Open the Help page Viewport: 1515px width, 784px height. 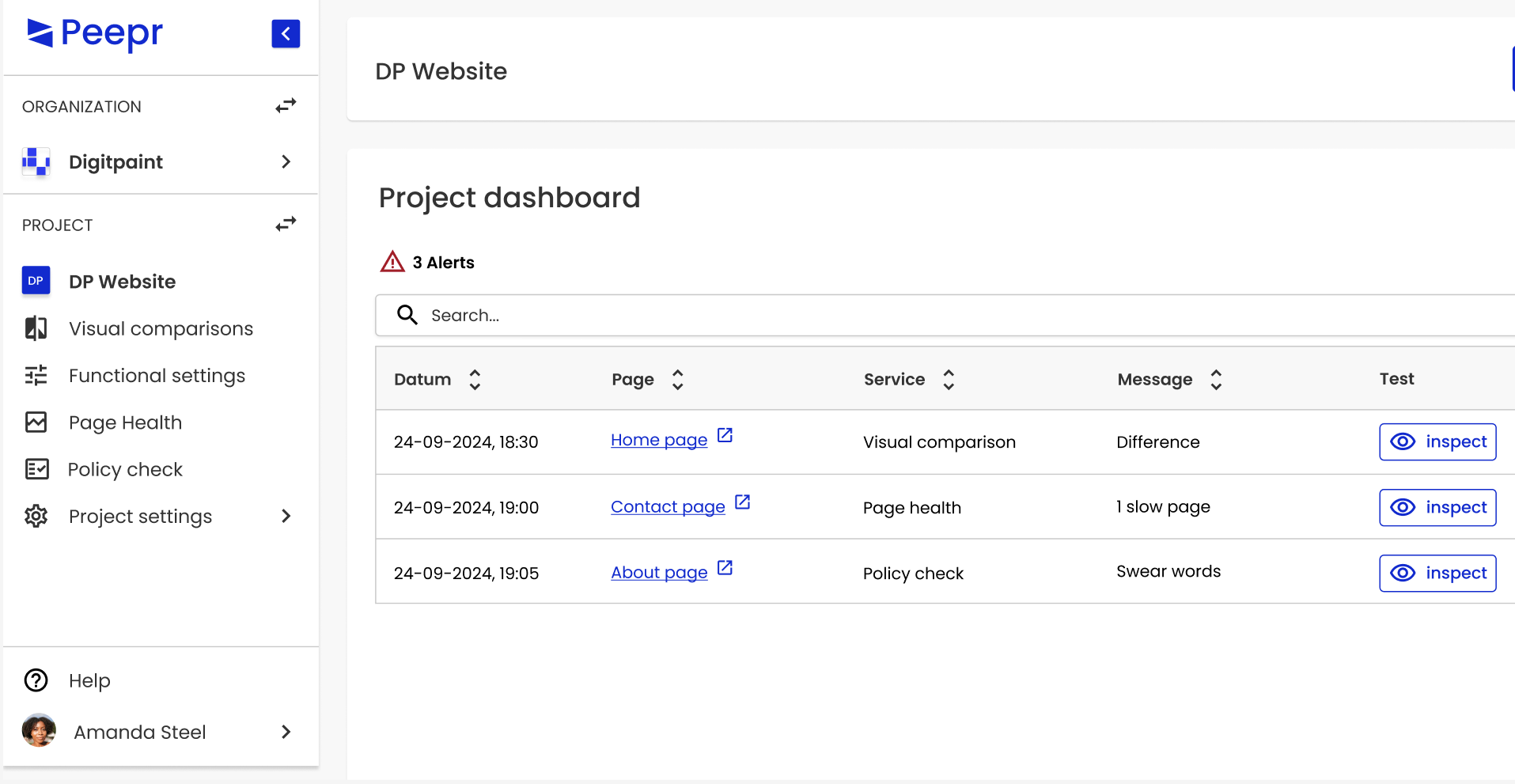[x=89, y=681]
